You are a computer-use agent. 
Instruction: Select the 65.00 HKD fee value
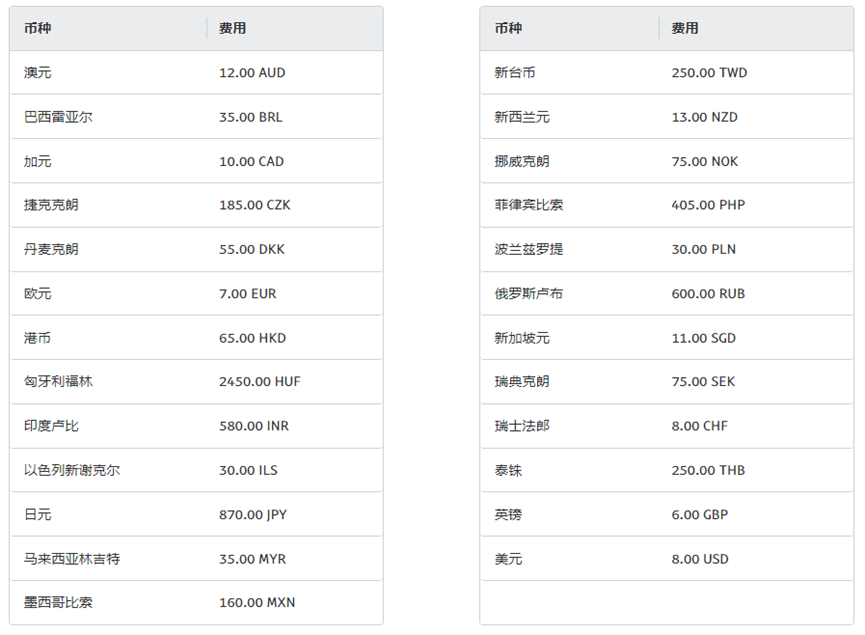coord(253,338)
